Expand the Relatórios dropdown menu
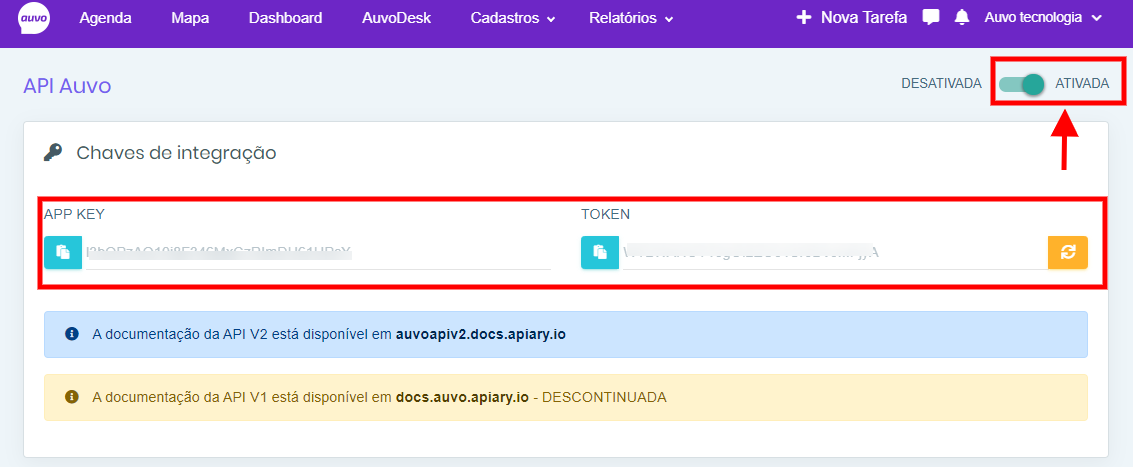The height and width of the screenshot is (467, 1133). pos(630,18)
